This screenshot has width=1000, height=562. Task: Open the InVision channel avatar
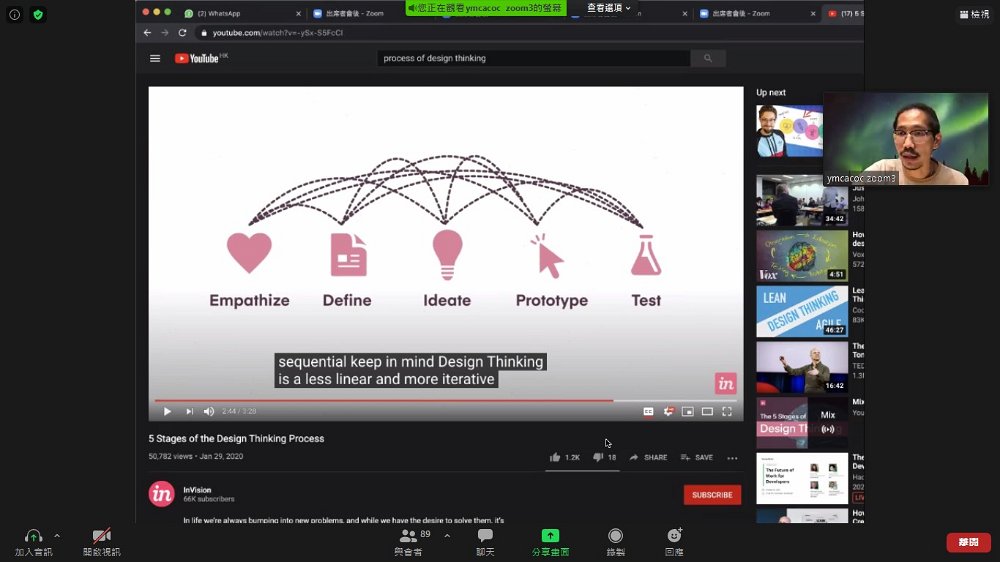click(161, 494)
